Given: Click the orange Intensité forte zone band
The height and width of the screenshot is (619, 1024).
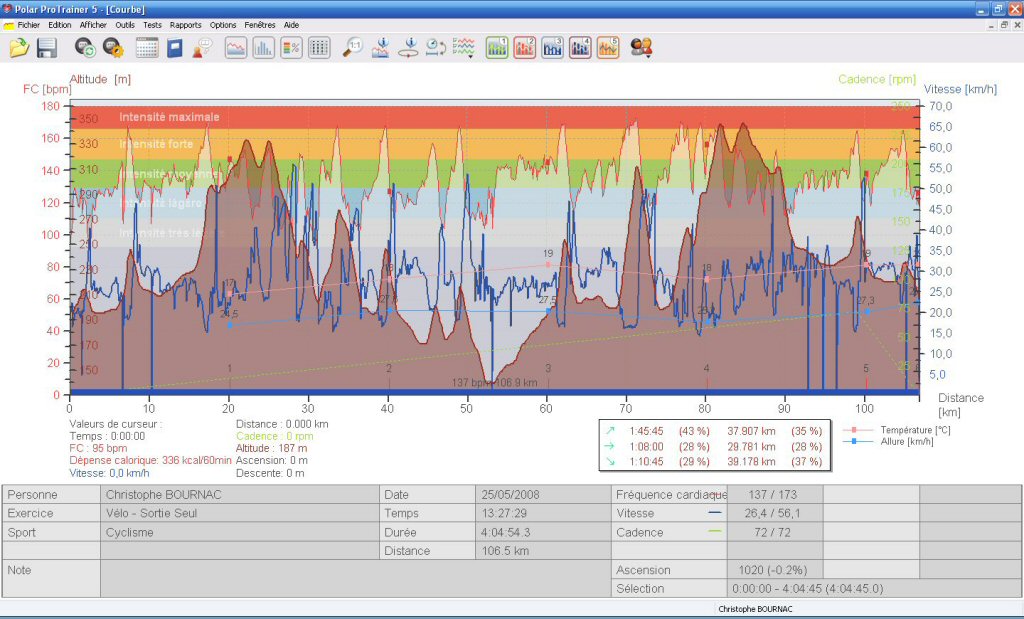Looking at the screenshot, I should point(494,144).
